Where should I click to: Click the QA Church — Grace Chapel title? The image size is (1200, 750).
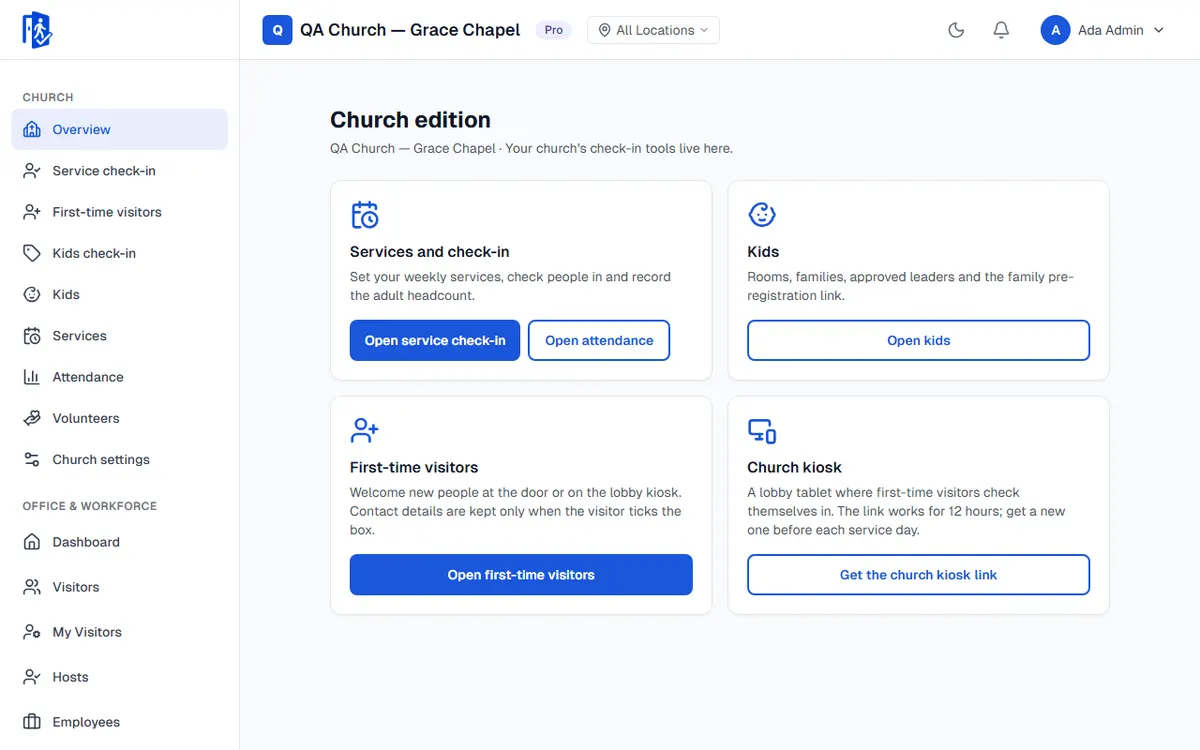click(x=410, y=30)
